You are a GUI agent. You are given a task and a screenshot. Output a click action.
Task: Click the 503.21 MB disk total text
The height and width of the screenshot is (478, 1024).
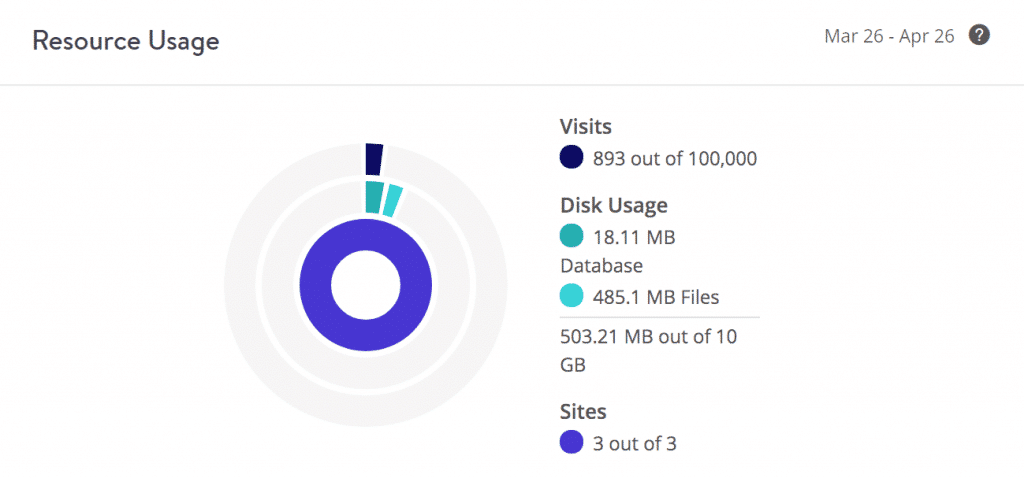tap(648, 350)
